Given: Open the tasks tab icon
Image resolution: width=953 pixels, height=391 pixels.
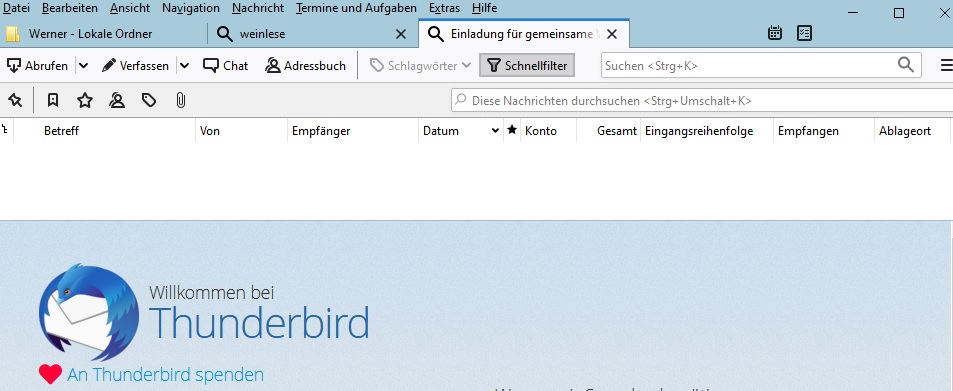Looking at the screenshot, I should [x=805, y=33].
